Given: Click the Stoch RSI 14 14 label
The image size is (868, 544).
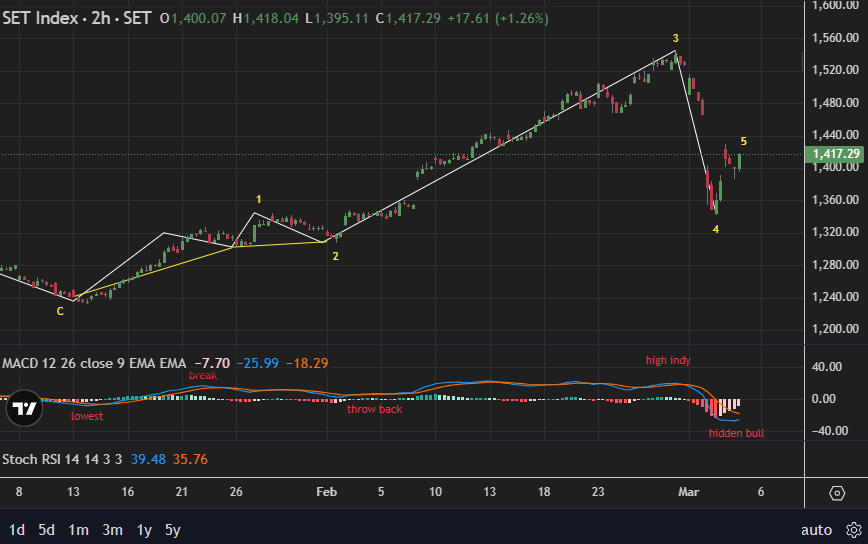Looking at the screenshot, I should (62, 459).
